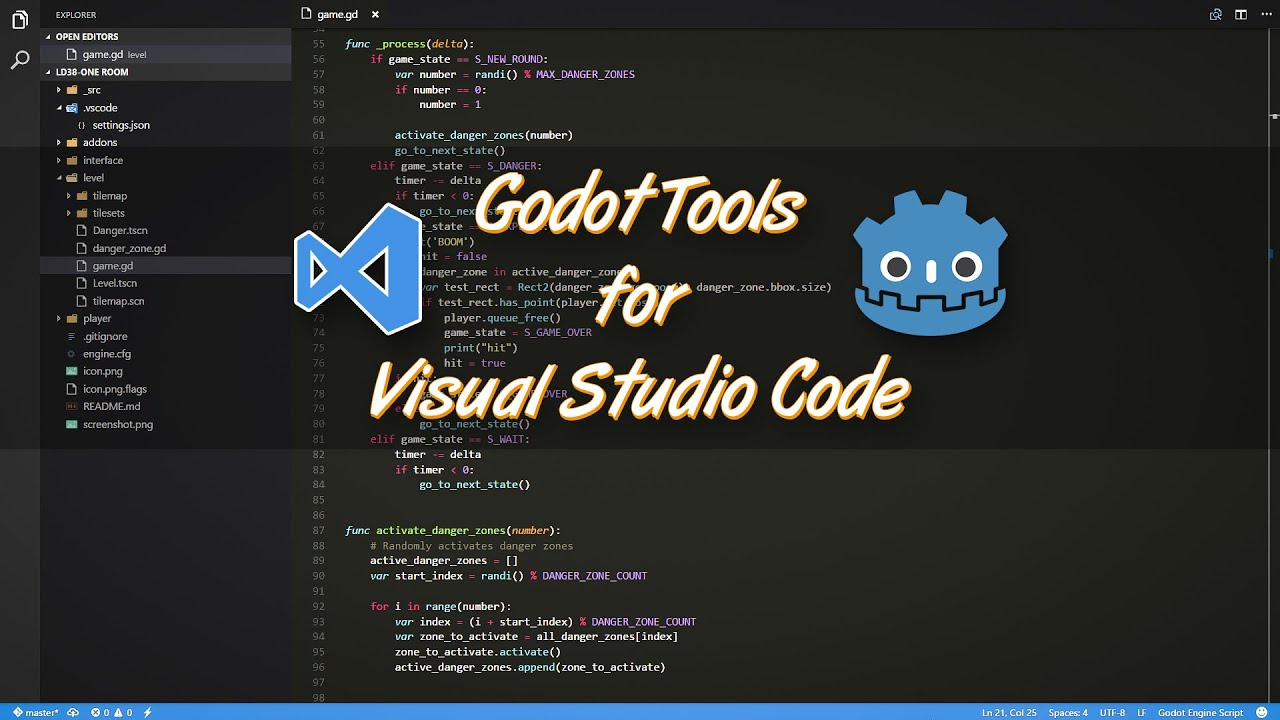The width and height of the screenshot is (1280, 720).
Task: Open the Explorer view in the activity bar
Action: point(20,20)
